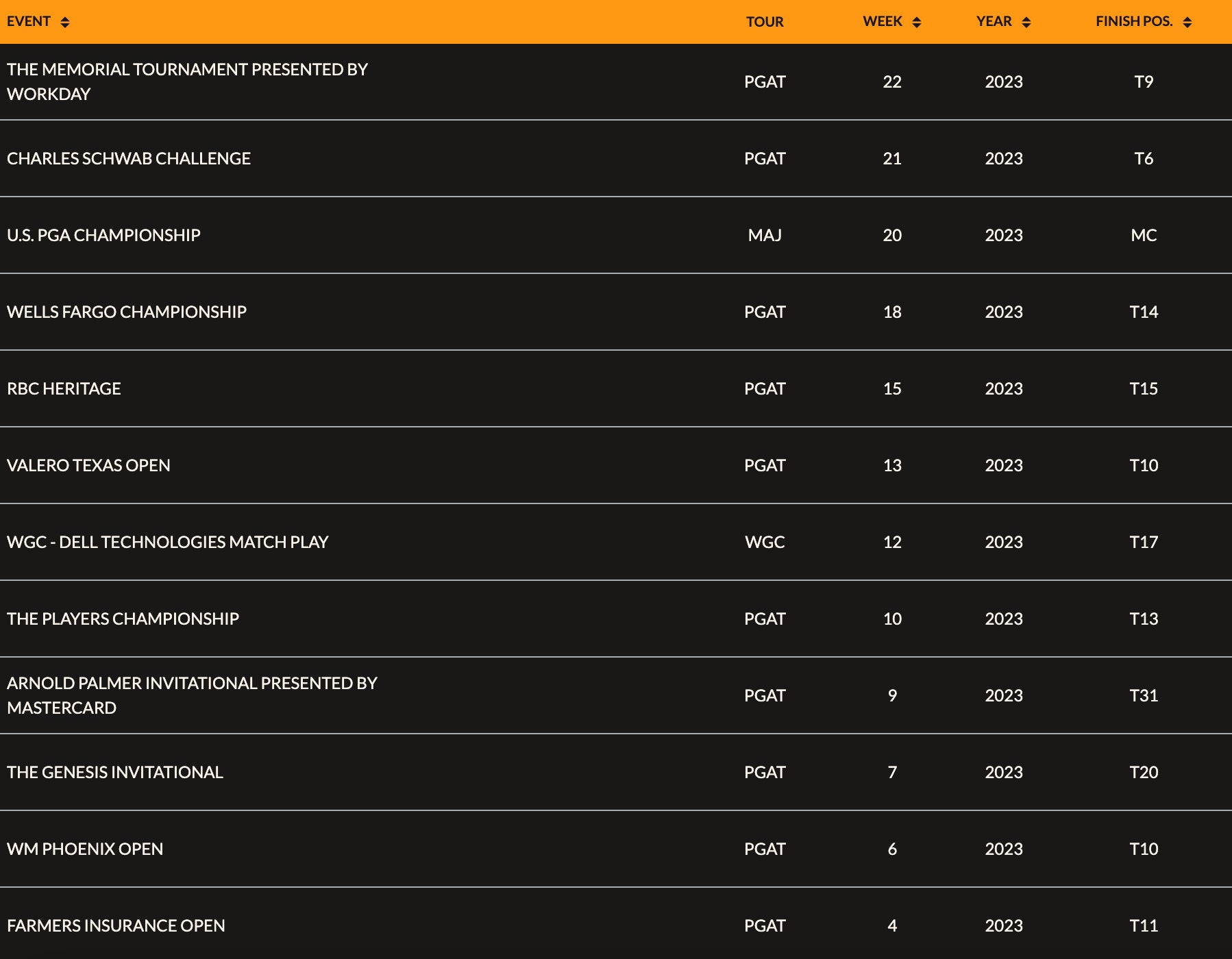The height and width of the screenshot is (959, 1232).
Task: Click the EVENT column header label
Action: click(29, 21)
